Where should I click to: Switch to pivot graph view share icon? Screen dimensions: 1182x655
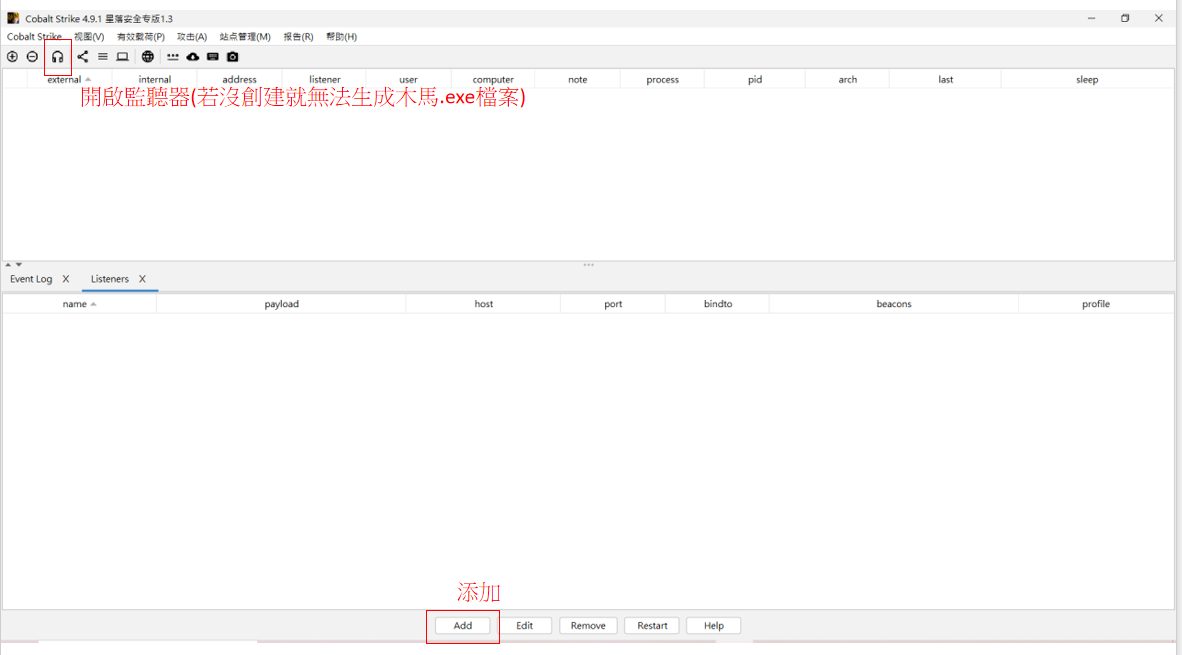tap(83, 57)
